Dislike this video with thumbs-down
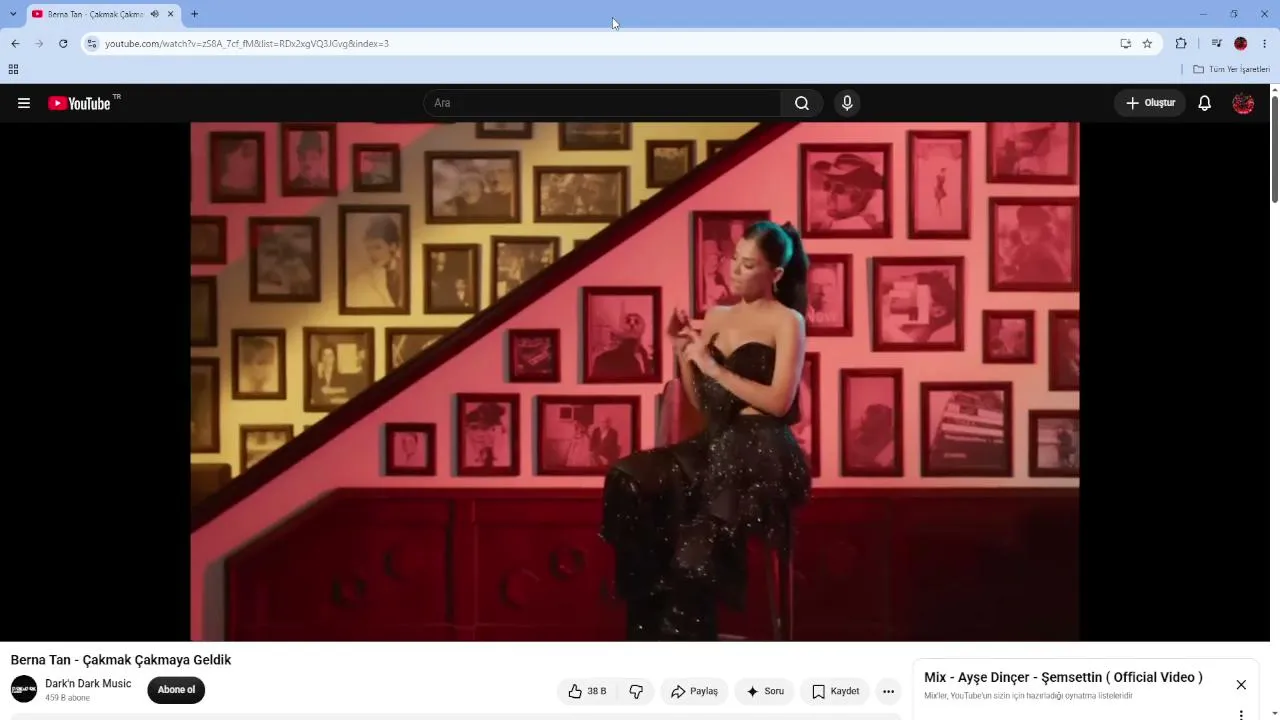The height and width of the screenshot is (720, 1280). [x=636, y=691]
